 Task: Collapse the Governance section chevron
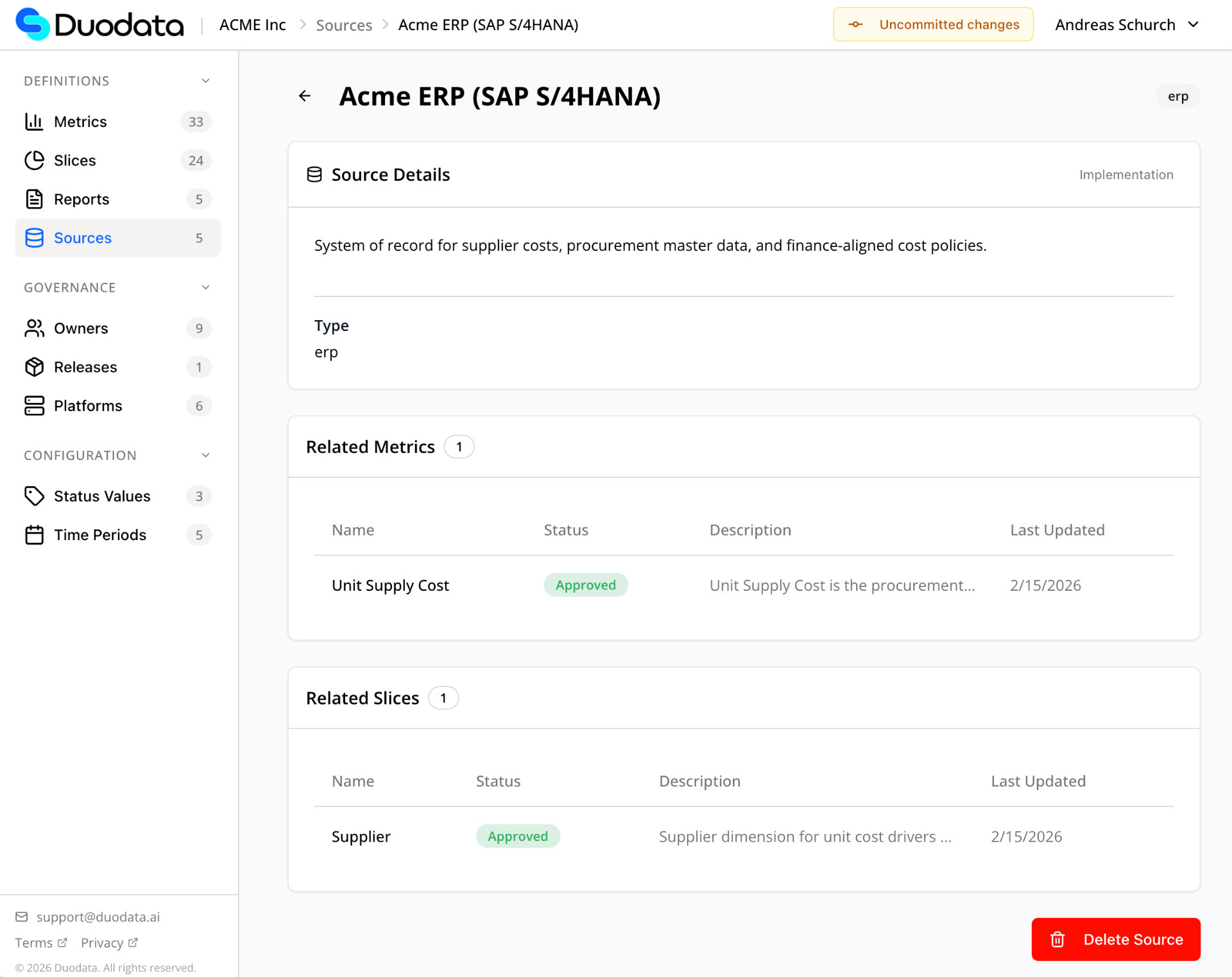coord(205,287)
